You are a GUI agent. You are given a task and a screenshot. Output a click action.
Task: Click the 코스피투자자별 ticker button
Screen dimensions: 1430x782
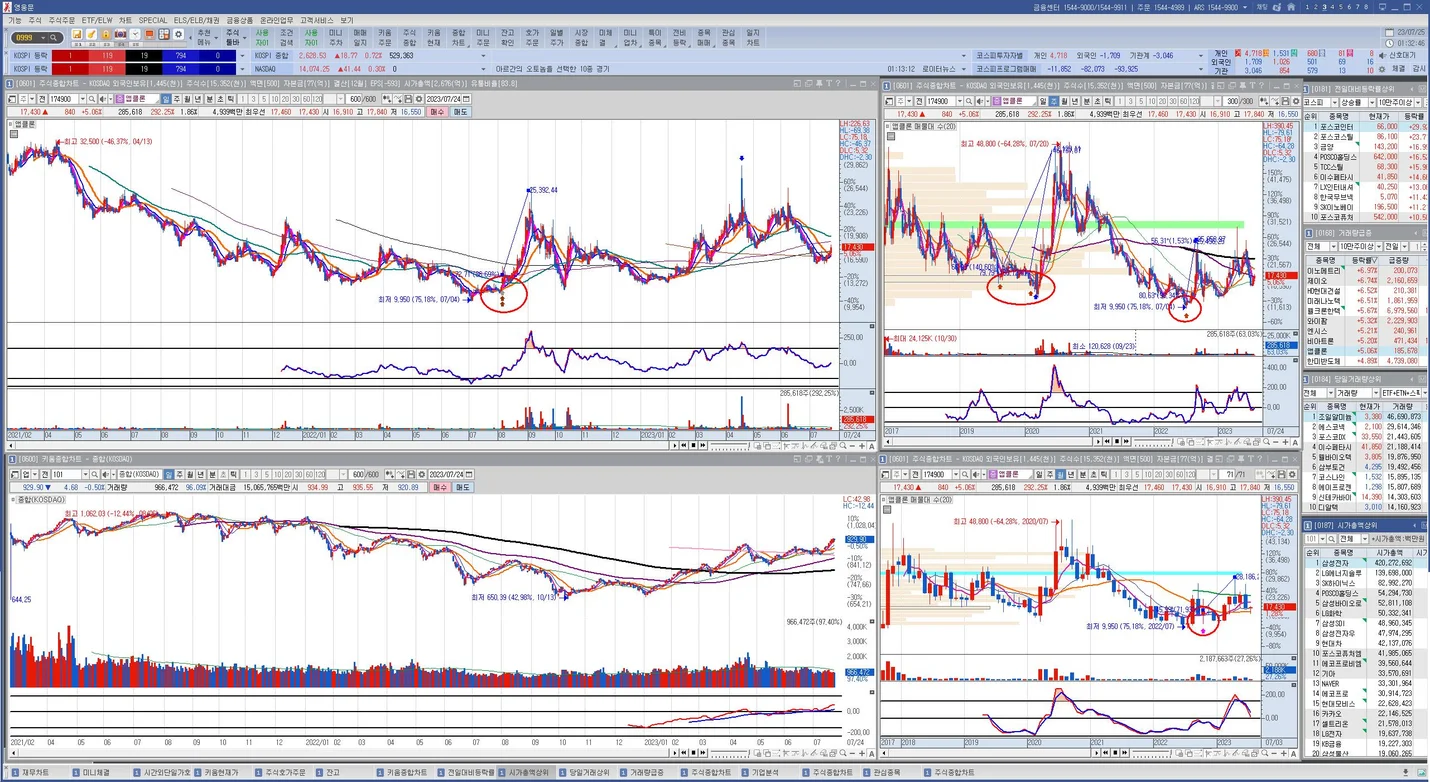[x=1000, y=55]
